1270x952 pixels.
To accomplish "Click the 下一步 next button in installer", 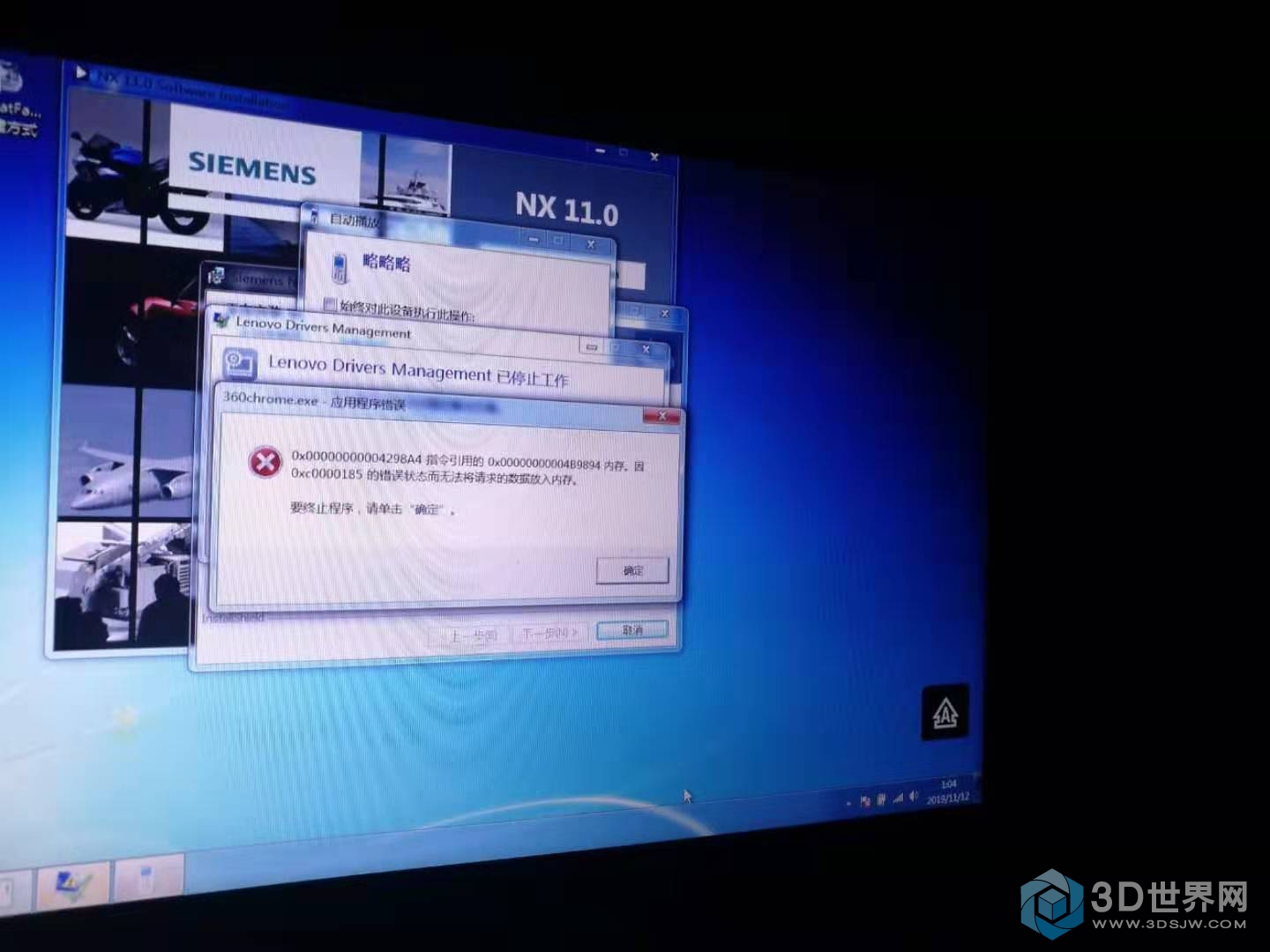I will pos(549,633).
